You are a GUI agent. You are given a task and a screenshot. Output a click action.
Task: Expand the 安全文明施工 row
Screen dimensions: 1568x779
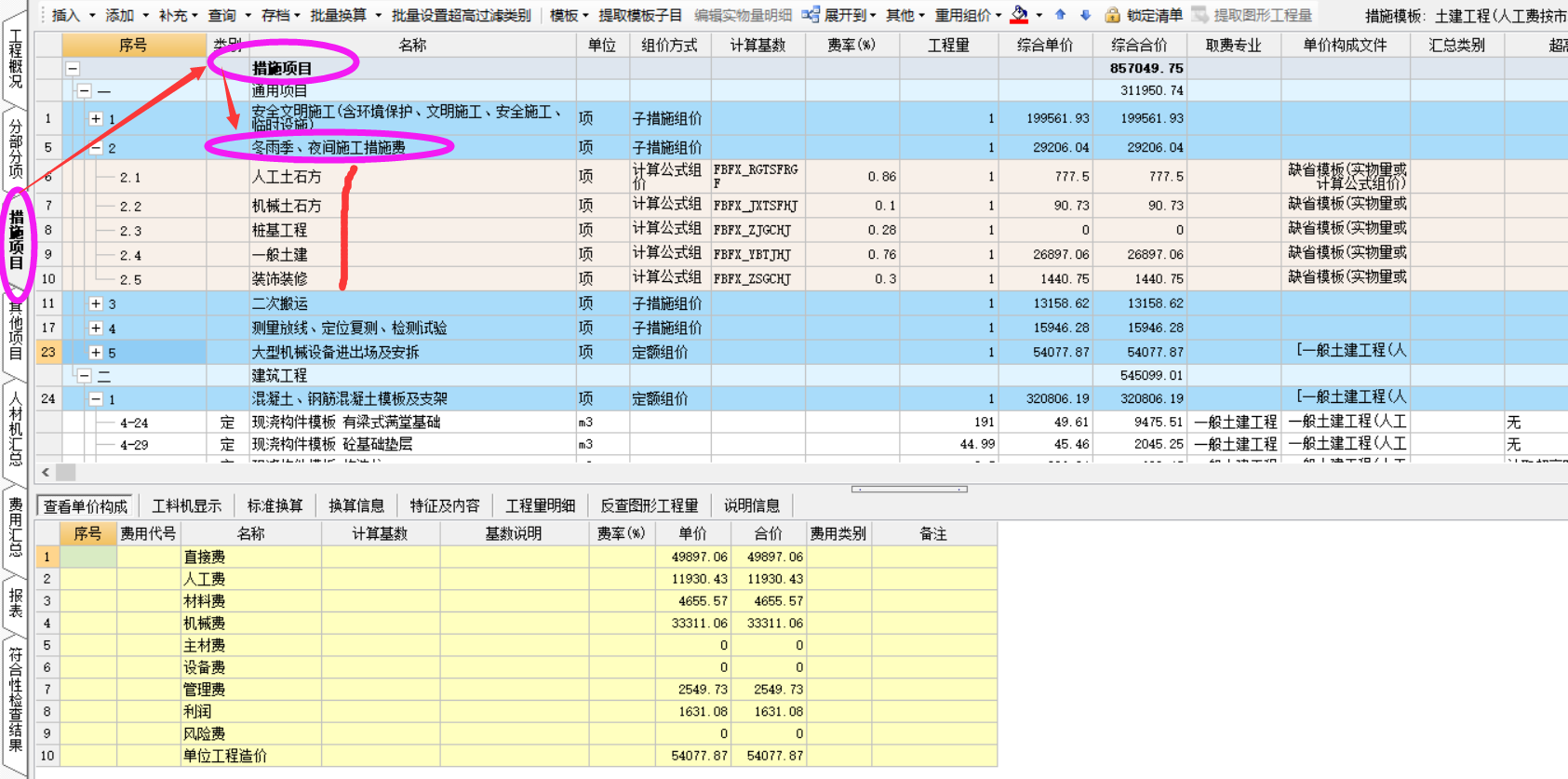[x=96, y=119]
